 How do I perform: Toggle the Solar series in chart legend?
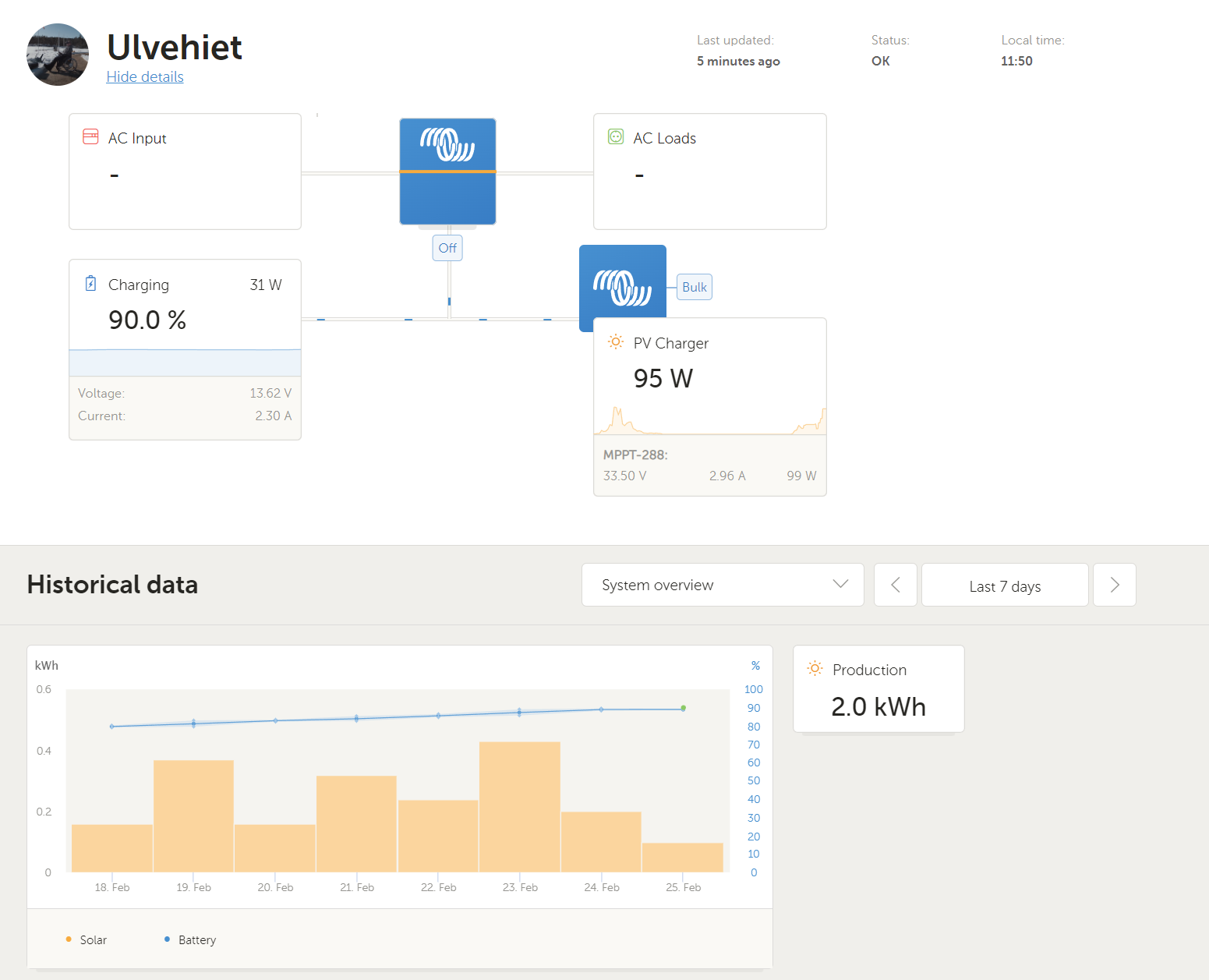click(87, 939)
